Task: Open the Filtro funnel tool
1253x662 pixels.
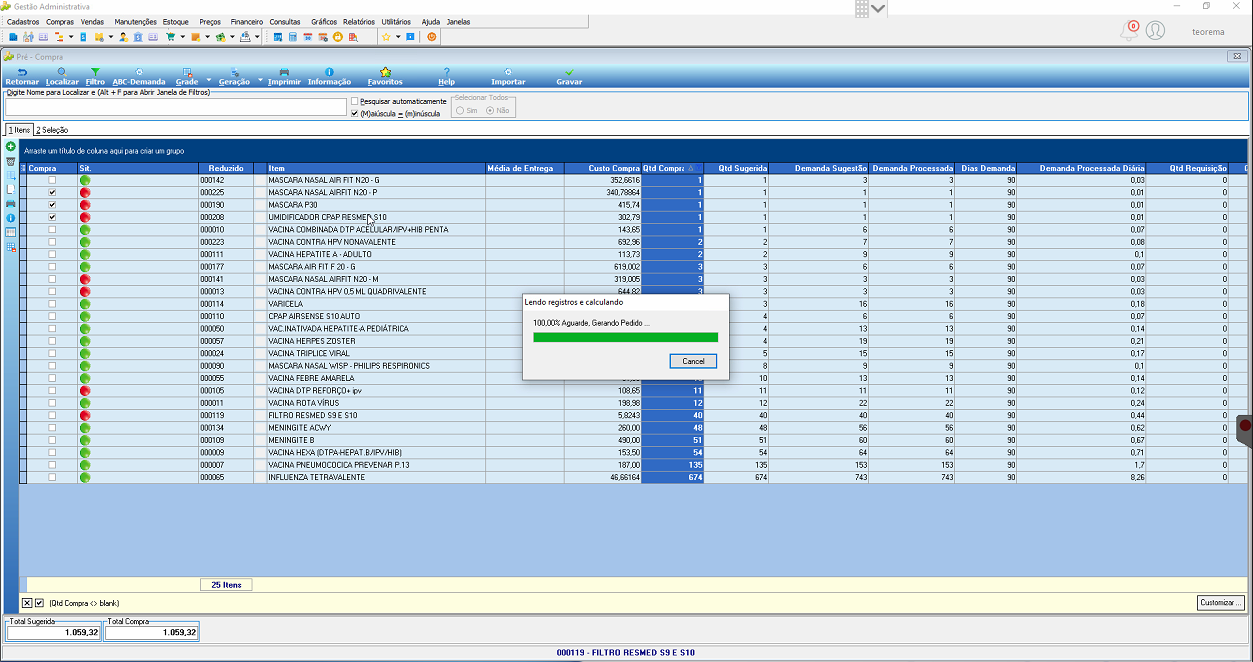Action: pos(95,76)
